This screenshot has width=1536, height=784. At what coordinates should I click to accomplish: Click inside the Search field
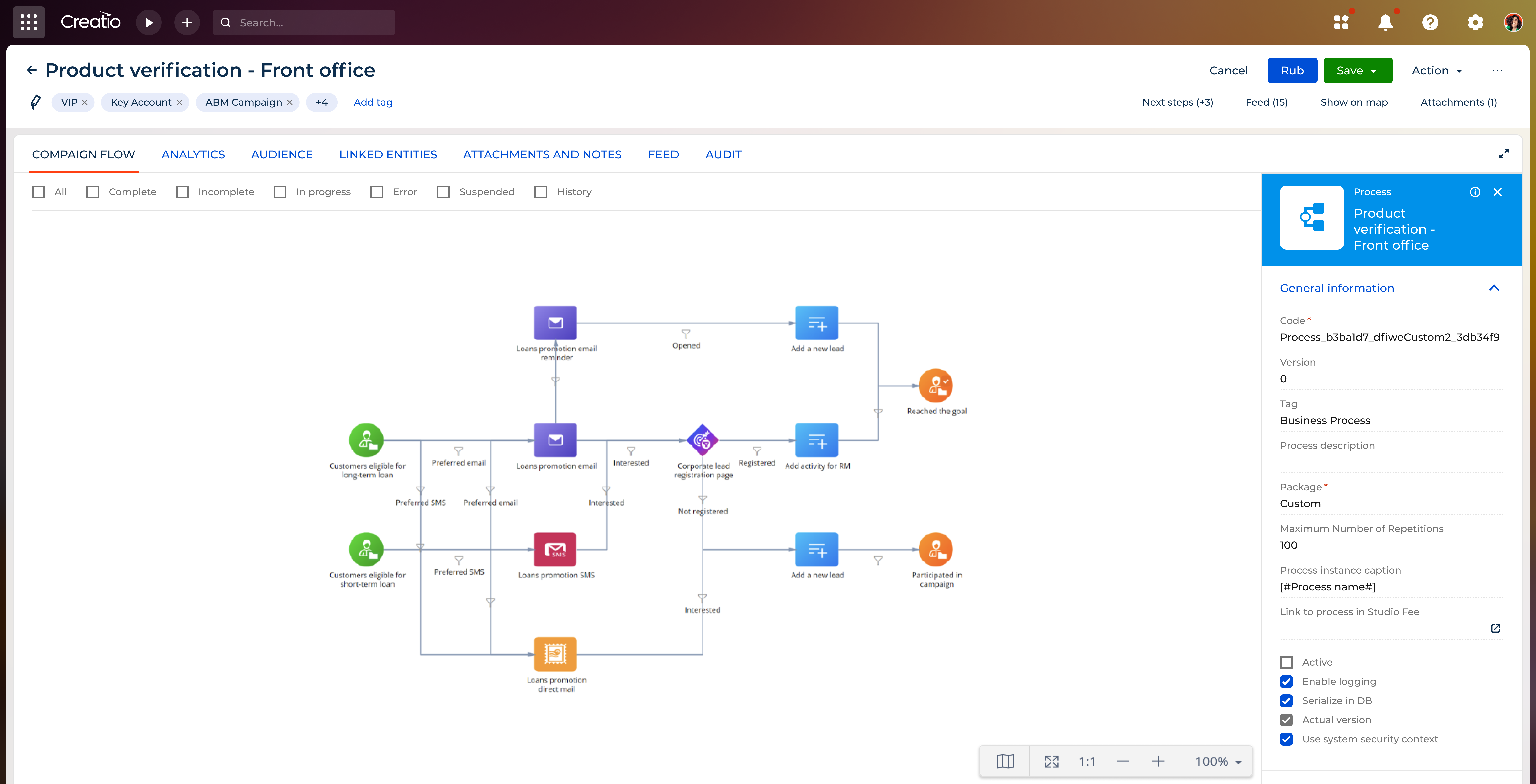[x=304, y=22]
